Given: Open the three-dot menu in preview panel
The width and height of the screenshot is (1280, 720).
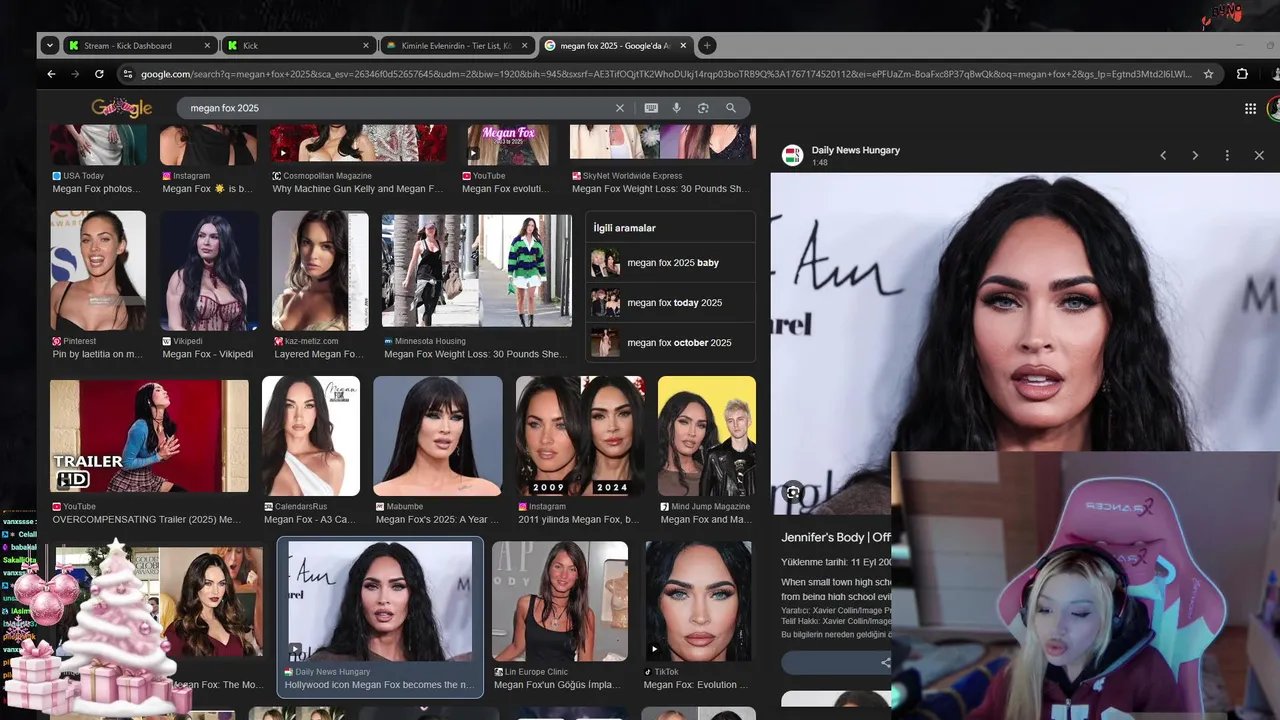Looking at the screenshot, I should coord(1227,155).
